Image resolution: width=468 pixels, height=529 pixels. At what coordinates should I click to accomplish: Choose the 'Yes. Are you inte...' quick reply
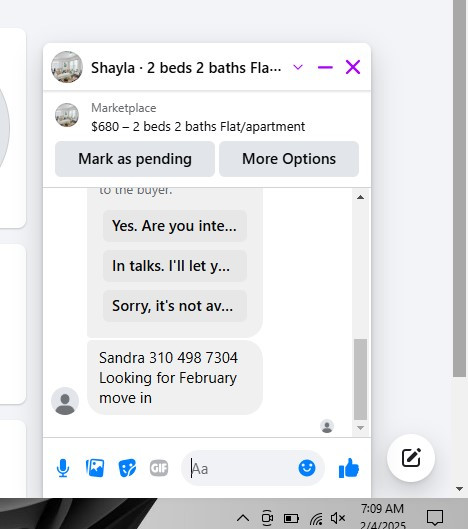(175, 226)
